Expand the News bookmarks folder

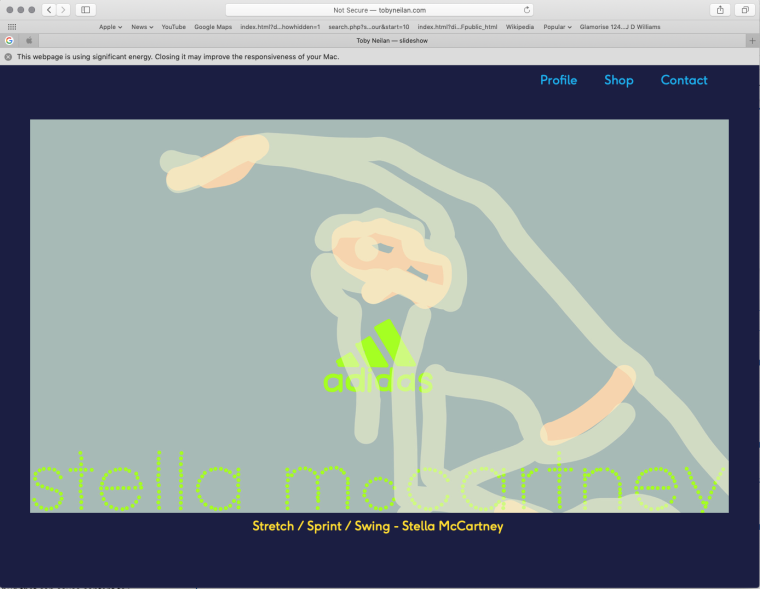click(142, 27)
